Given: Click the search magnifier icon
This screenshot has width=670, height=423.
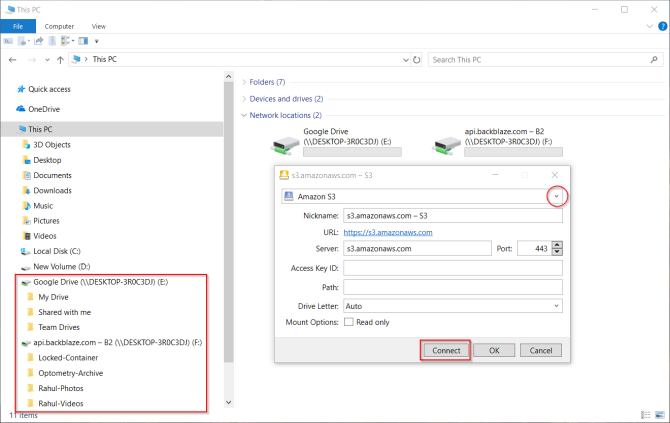Looking at the screenshot, I should [654, 60].
